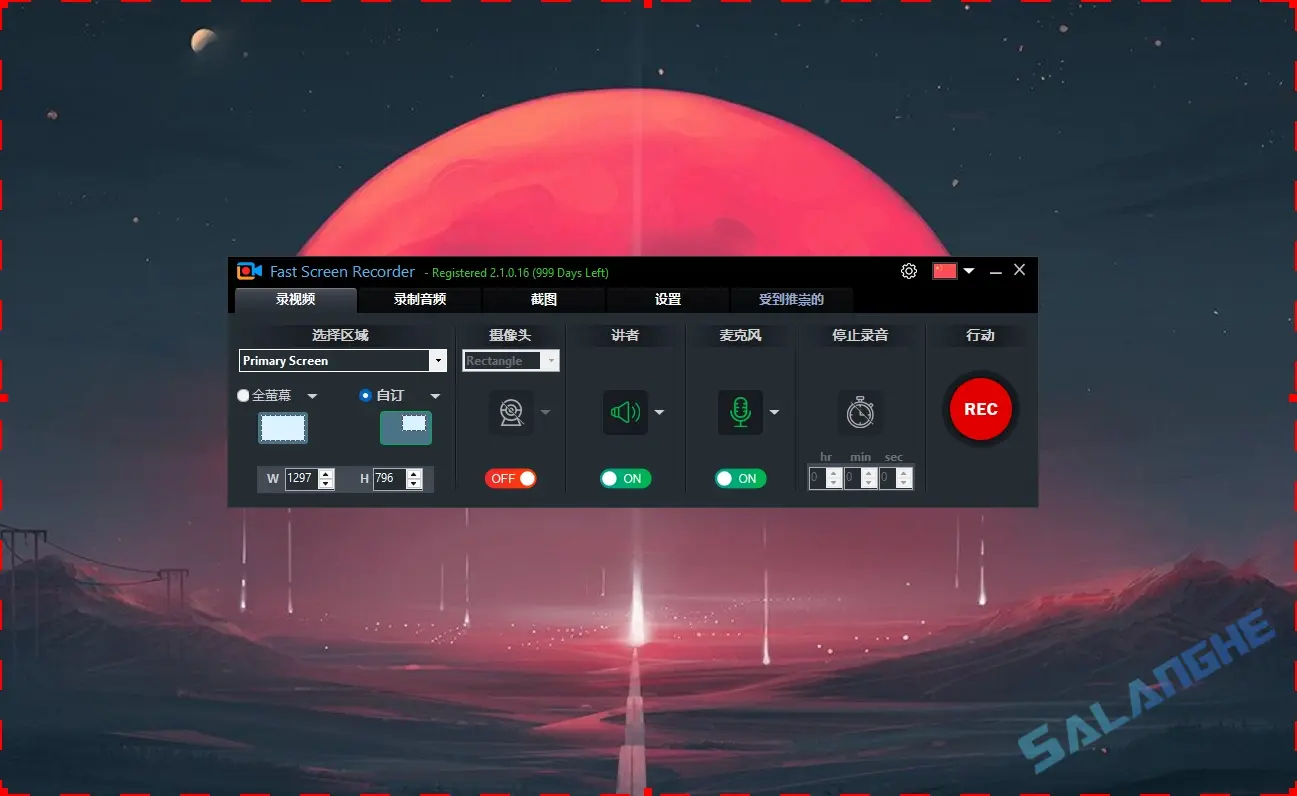This screenshot has height=796, width=1297.
Task: Open the settings gear icon
Action: pos(908,270)
